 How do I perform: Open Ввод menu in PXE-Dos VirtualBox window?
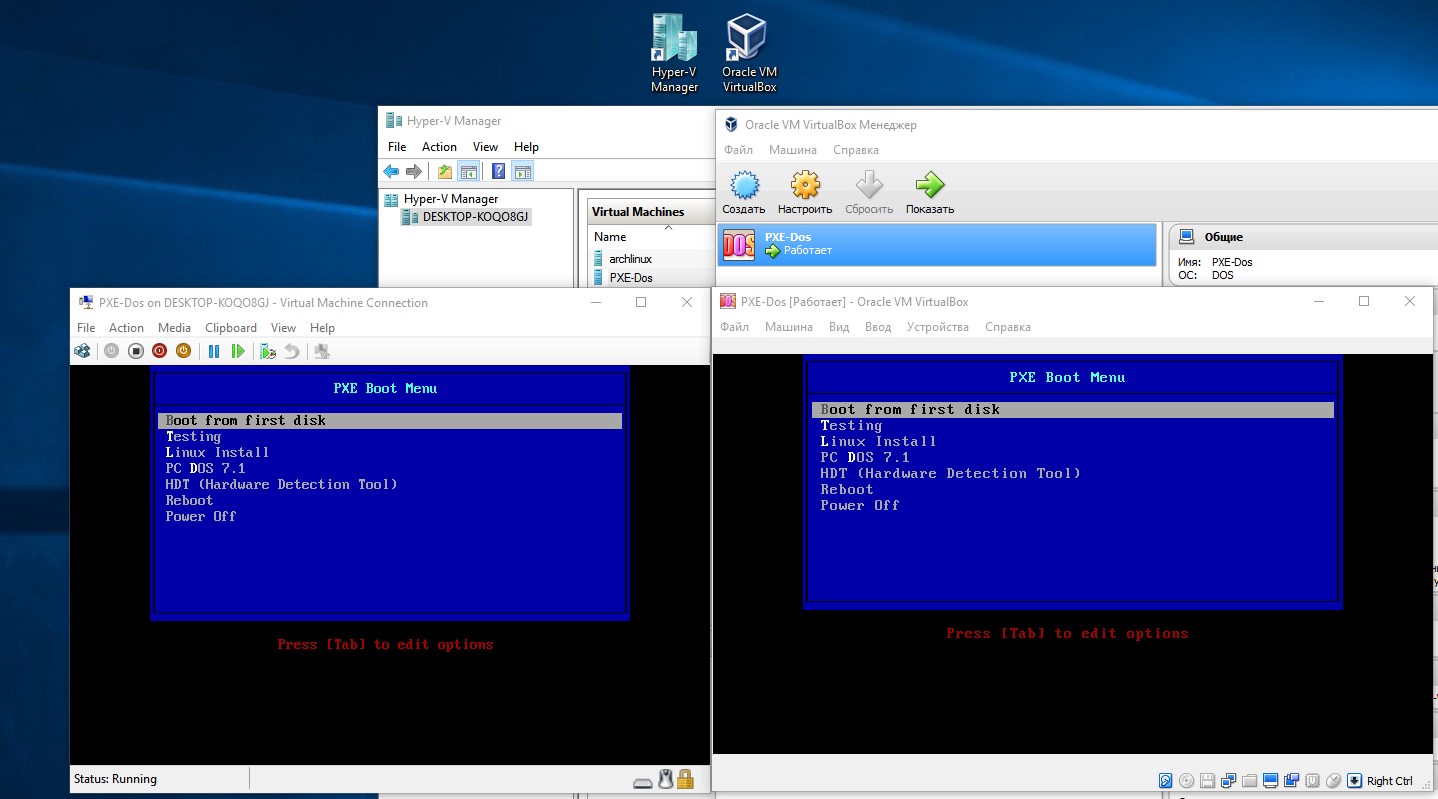point(877,327)
